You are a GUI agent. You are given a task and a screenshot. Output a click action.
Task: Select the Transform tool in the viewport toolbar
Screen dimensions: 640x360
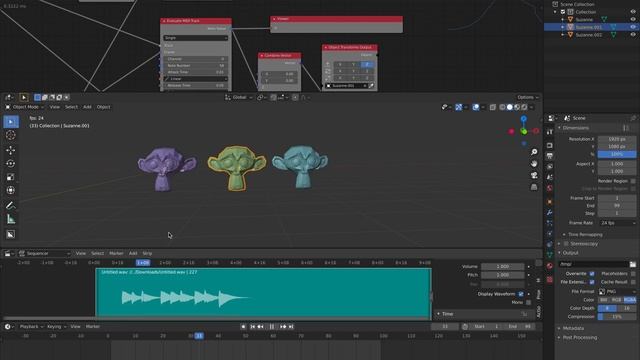point(11,190)
